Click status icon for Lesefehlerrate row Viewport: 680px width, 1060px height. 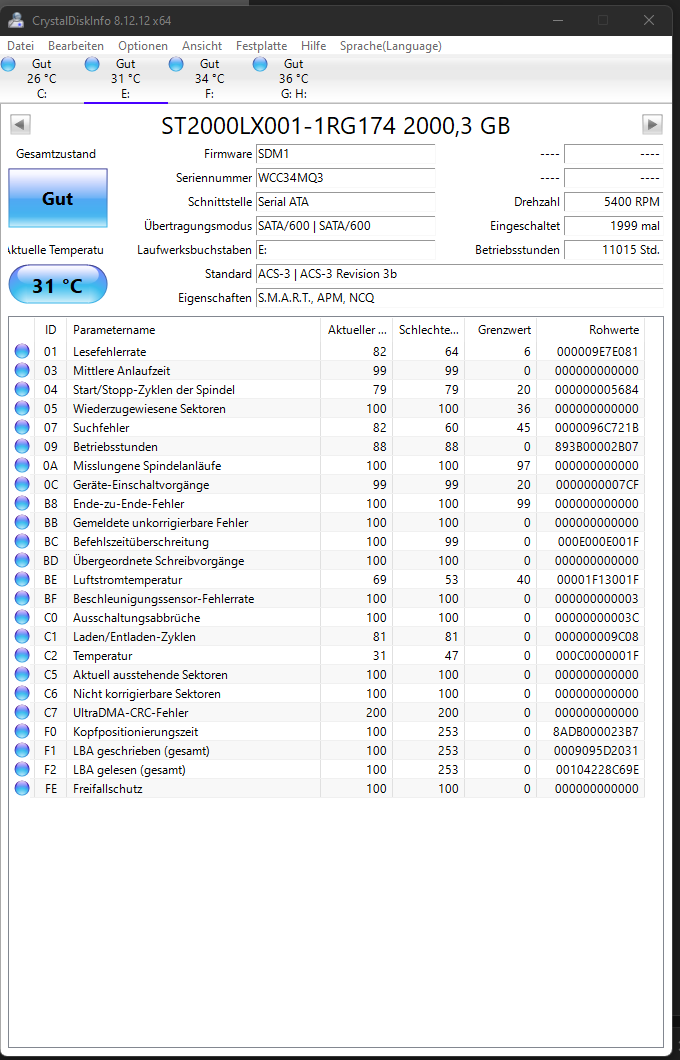22,352
